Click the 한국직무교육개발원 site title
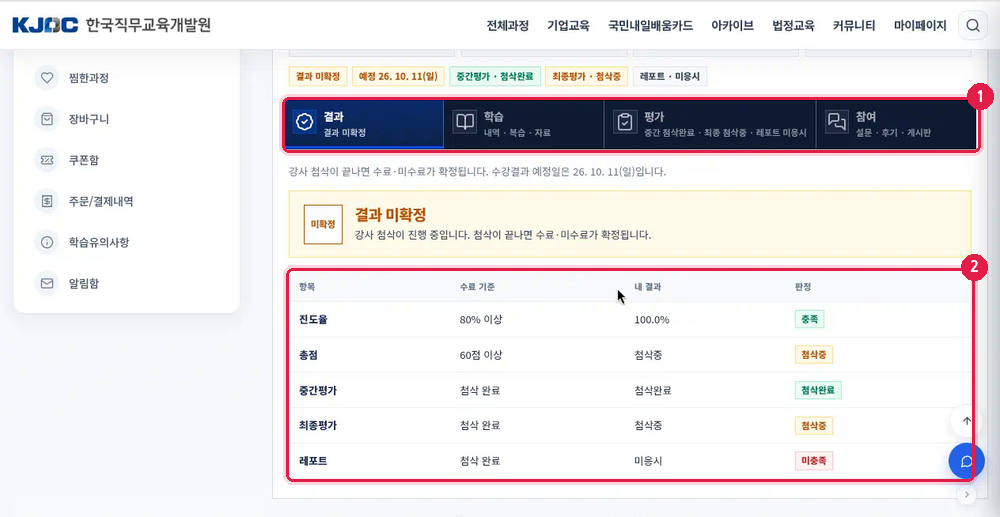 pos(148,25)
